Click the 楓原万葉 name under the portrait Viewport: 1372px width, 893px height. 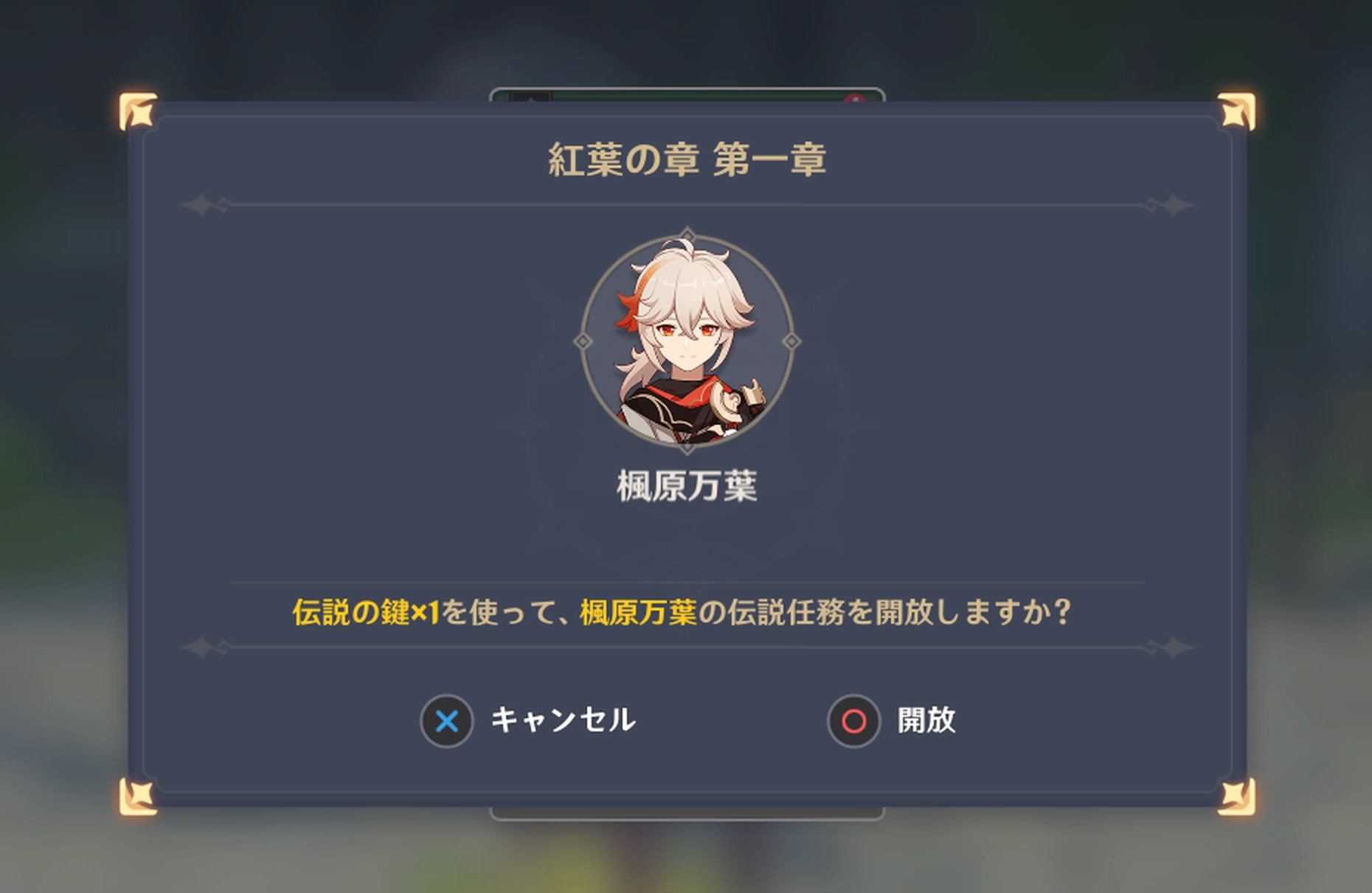687,487
